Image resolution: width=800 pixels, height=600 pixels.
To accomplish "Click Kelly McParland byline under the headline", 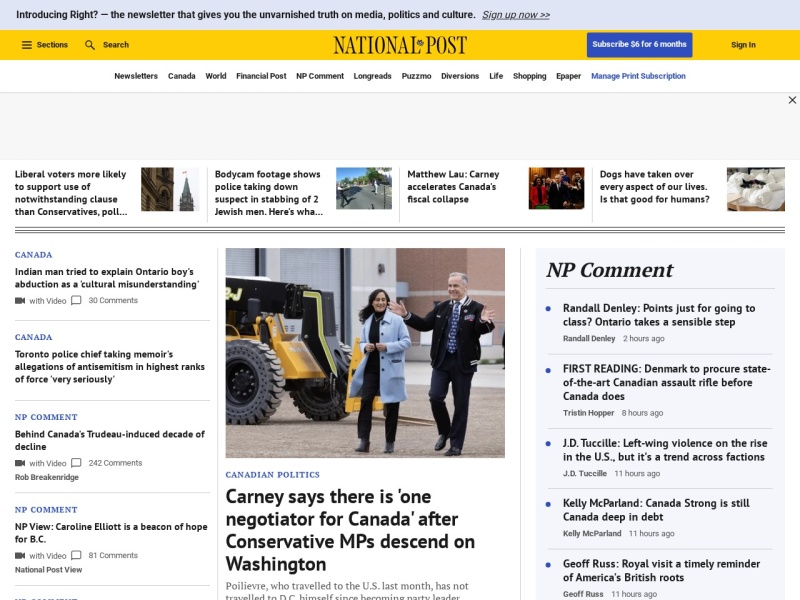I will (x=592, y=533).
